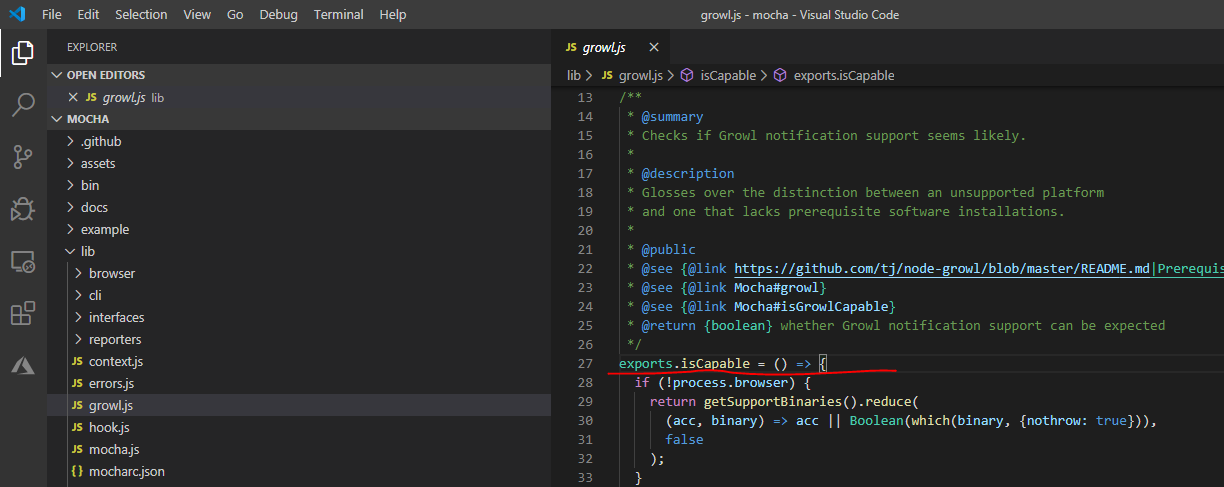Expand the .github folder
The height and width of the screenshot is (487, 1224).
(299, 141)
